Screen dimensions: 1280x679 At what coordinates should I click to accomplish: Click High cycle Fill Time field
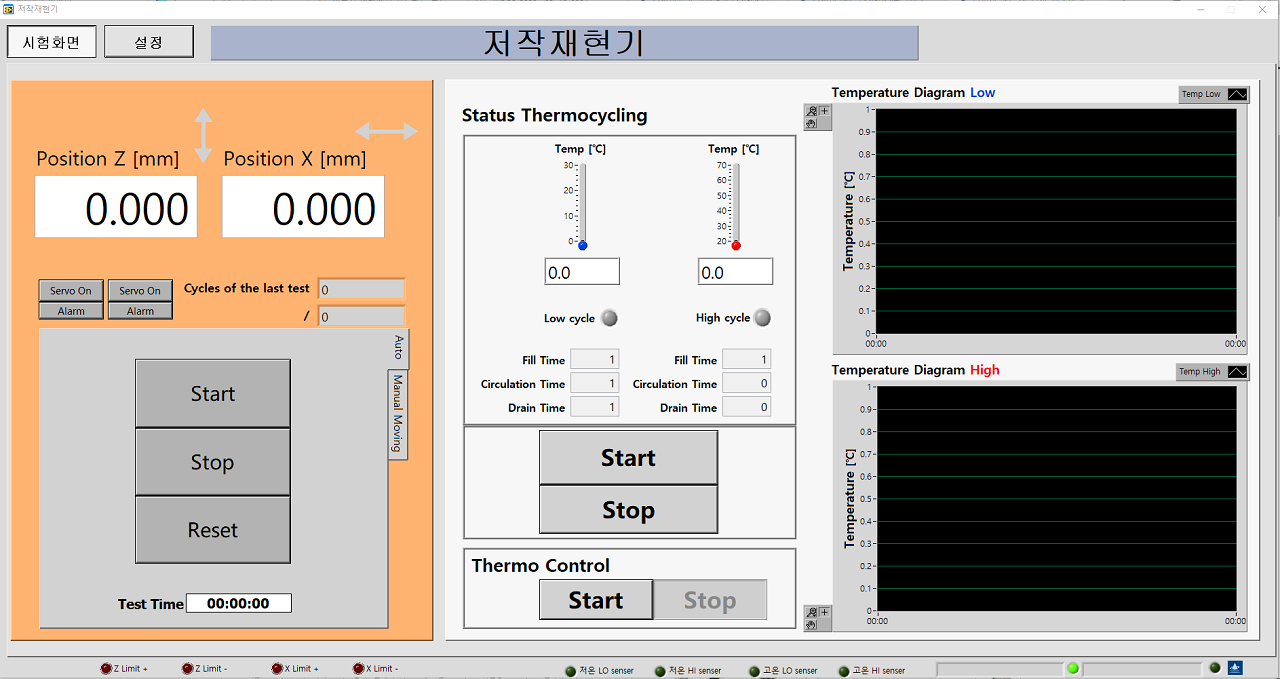(x=746, y=360)
